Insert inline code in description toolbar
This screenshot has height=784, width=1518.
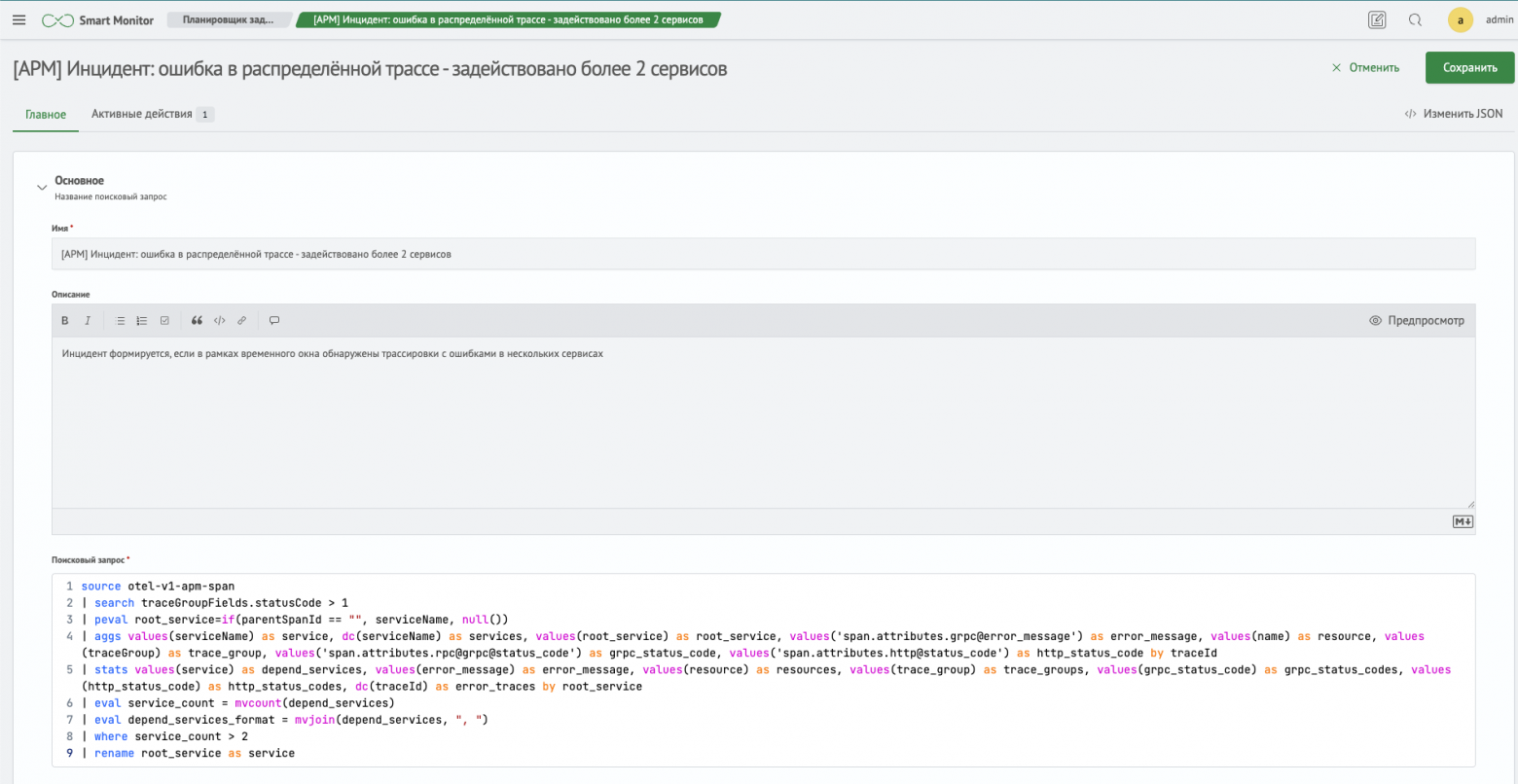coord(219,321)
